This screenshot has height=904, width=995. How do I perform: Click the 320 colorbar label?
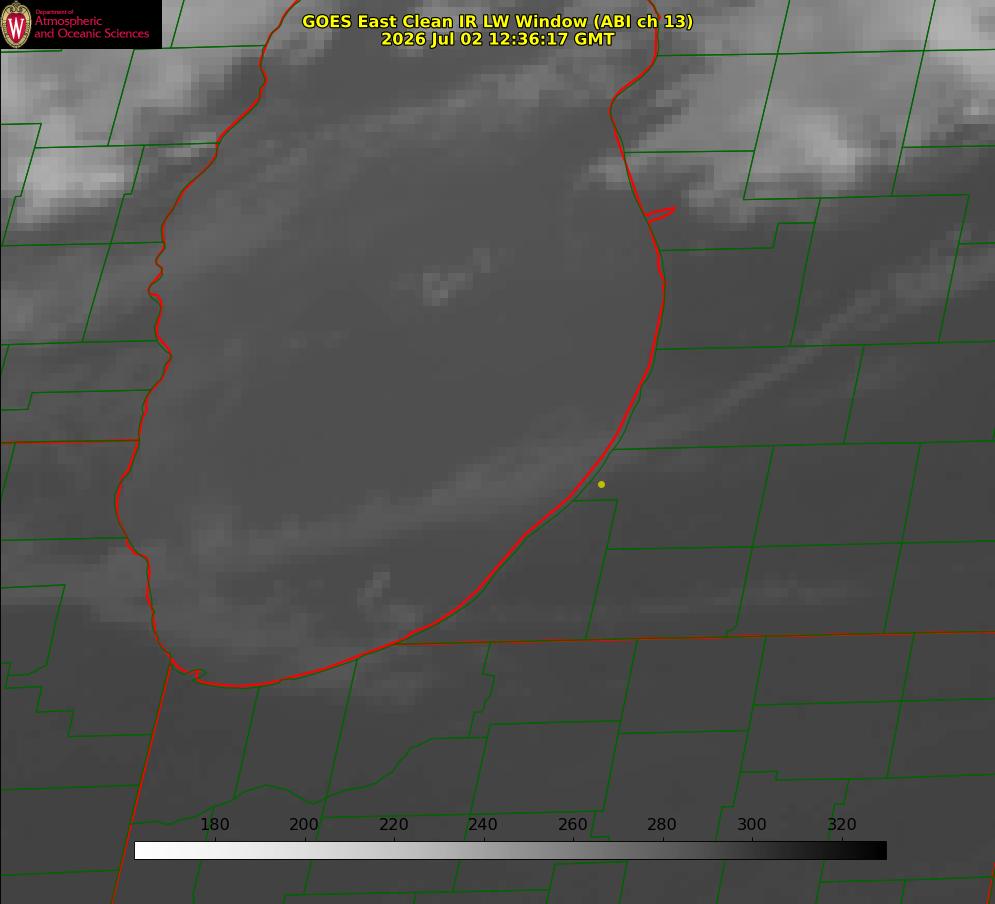click(842, 824)
